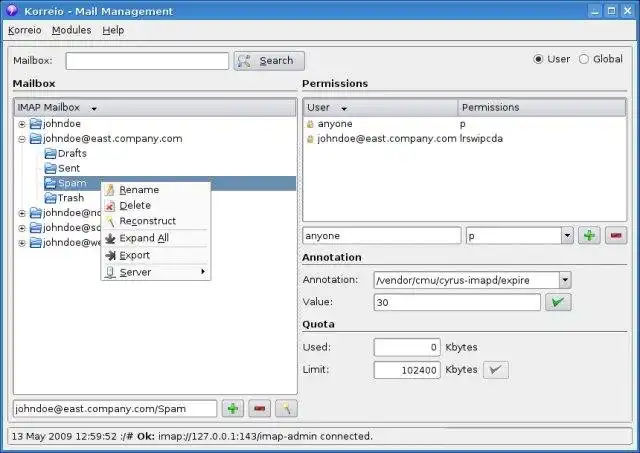Image resolution: width=640 pixels, height=453 pixels.
Task: Expand the johndoe@so... mailbox node
Action: click(x=22, y=228)
